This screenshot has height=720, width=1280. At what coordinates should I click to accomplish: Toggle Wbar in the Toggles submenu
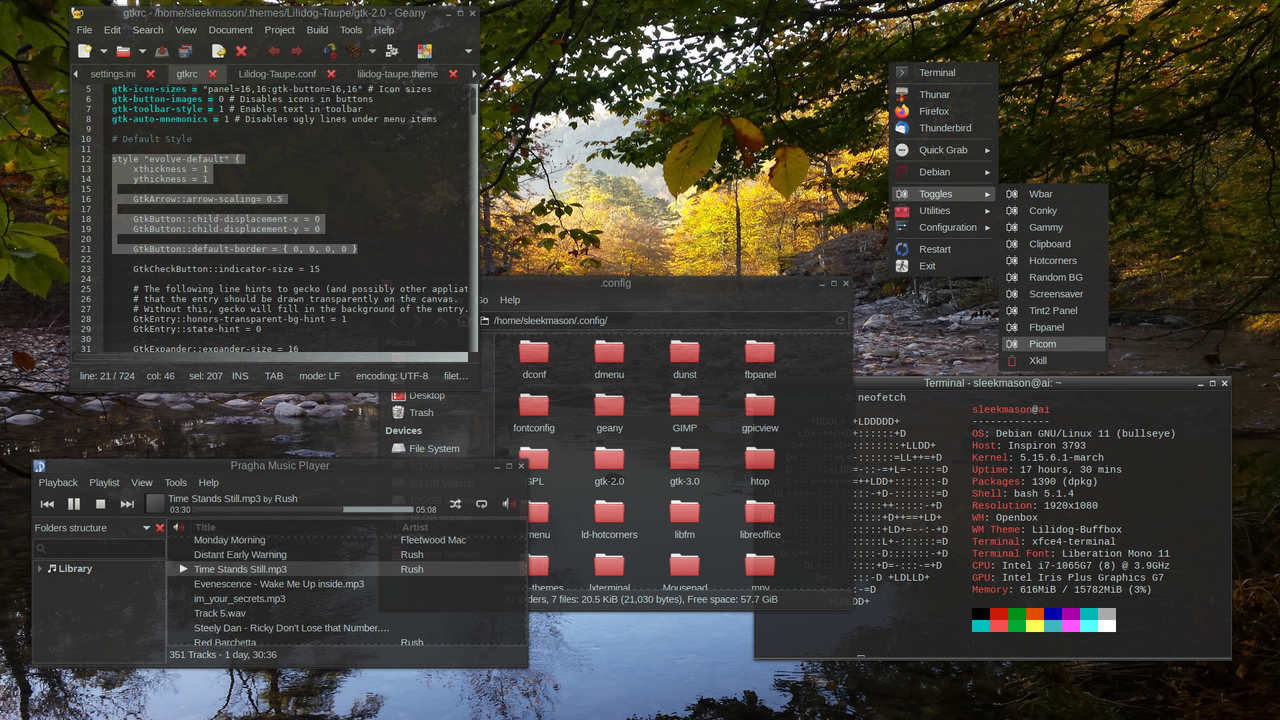click(1054, 194)
